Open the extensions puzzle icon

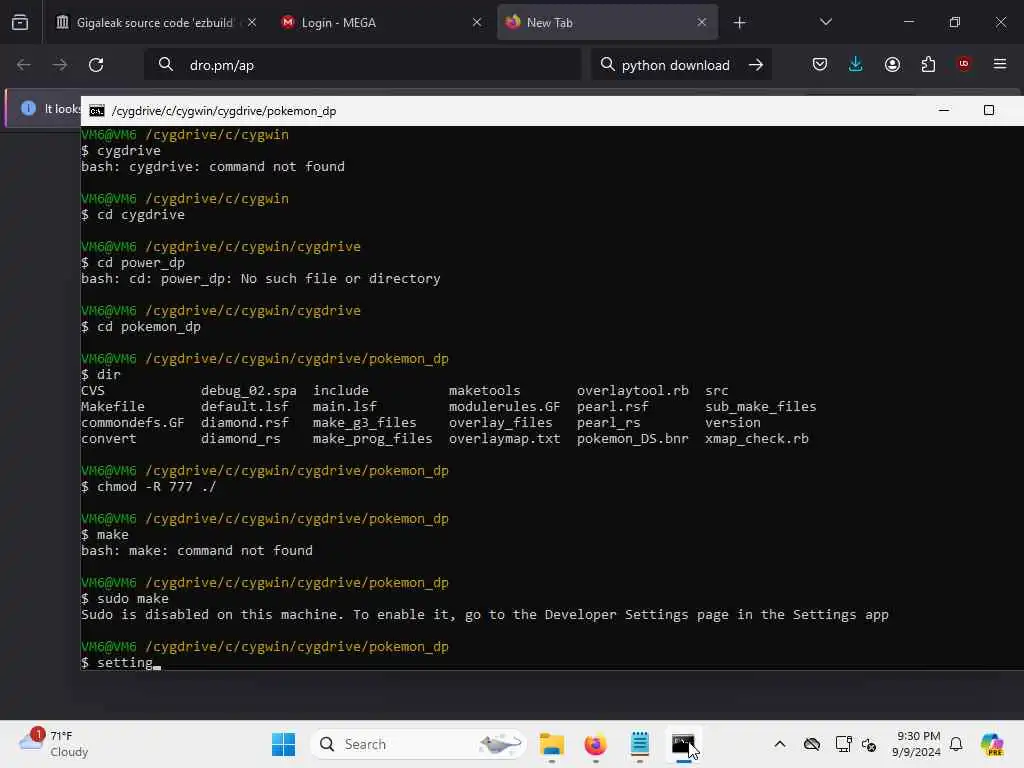(x=929, y=65)
